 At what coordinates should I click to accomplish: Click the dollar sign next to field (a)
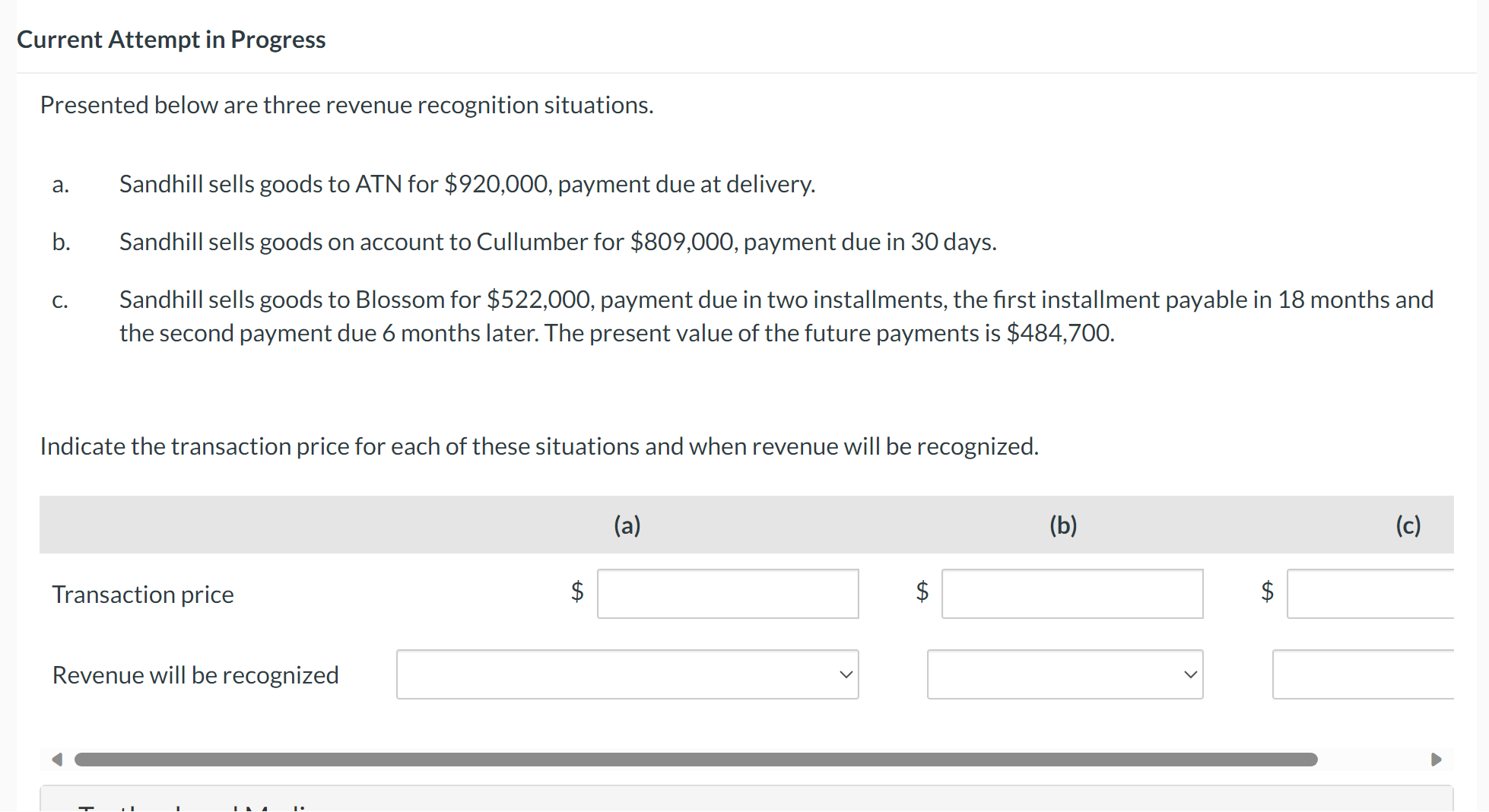(x=576, y=592)
